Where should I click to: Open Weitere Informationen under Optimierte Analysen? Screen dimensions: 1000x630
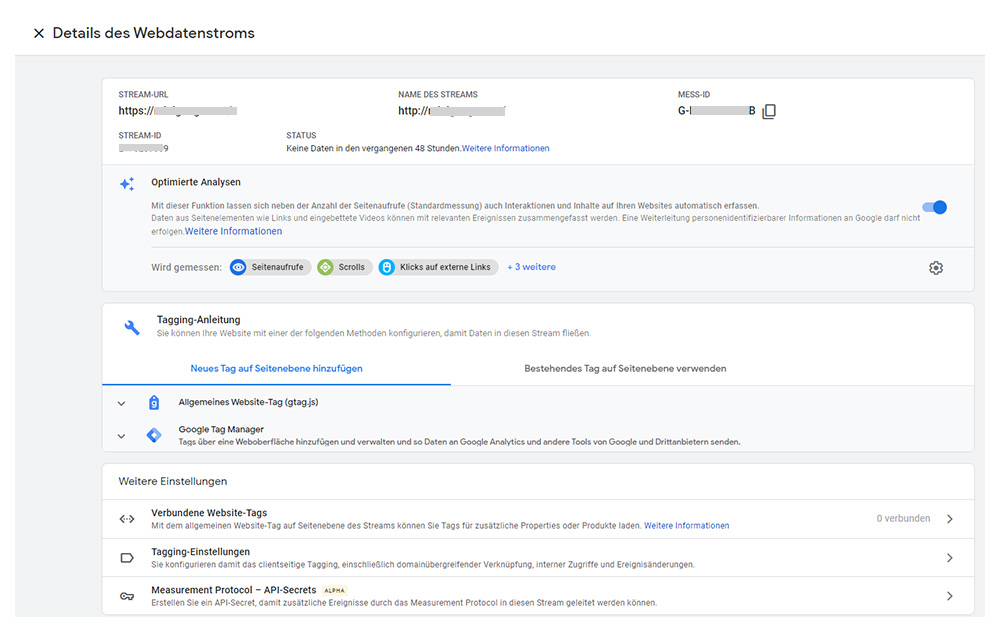[233, 231]
